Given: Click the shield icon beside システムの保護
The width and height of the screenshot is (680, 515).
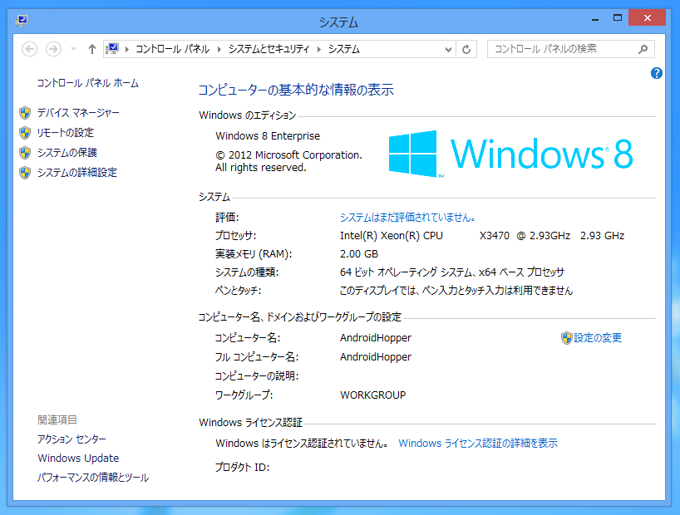Looking at the screenshot, I should click(25, 153).
